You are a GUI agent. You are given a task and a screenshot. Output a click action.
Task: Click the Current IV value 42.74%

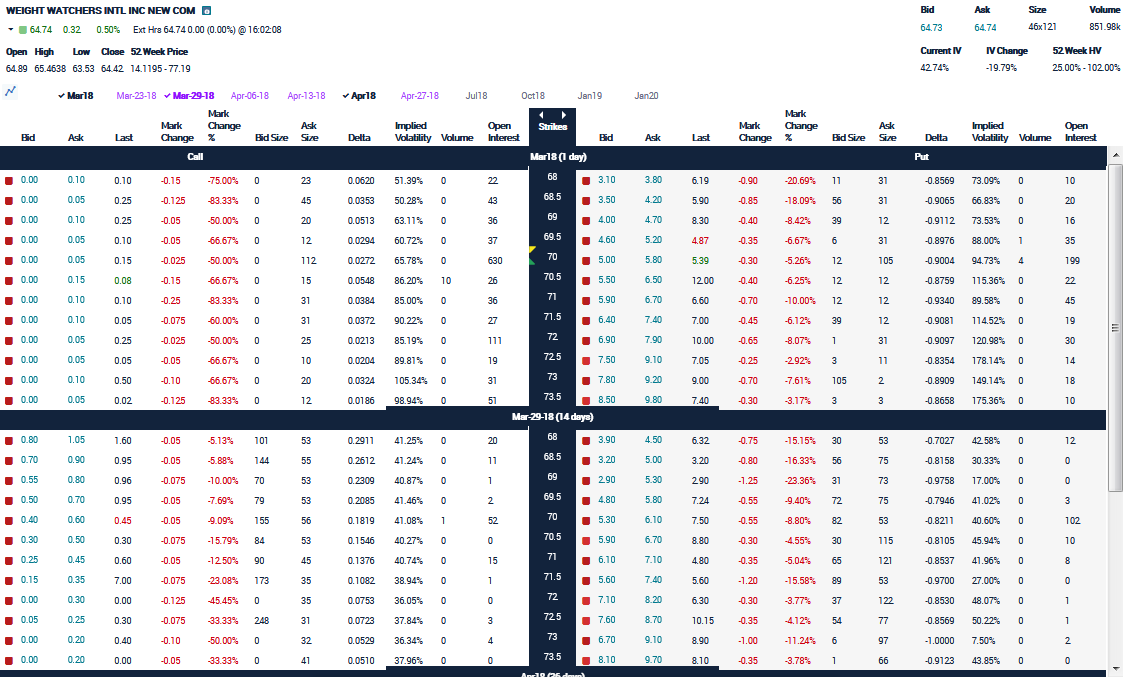tap(935, 68)
